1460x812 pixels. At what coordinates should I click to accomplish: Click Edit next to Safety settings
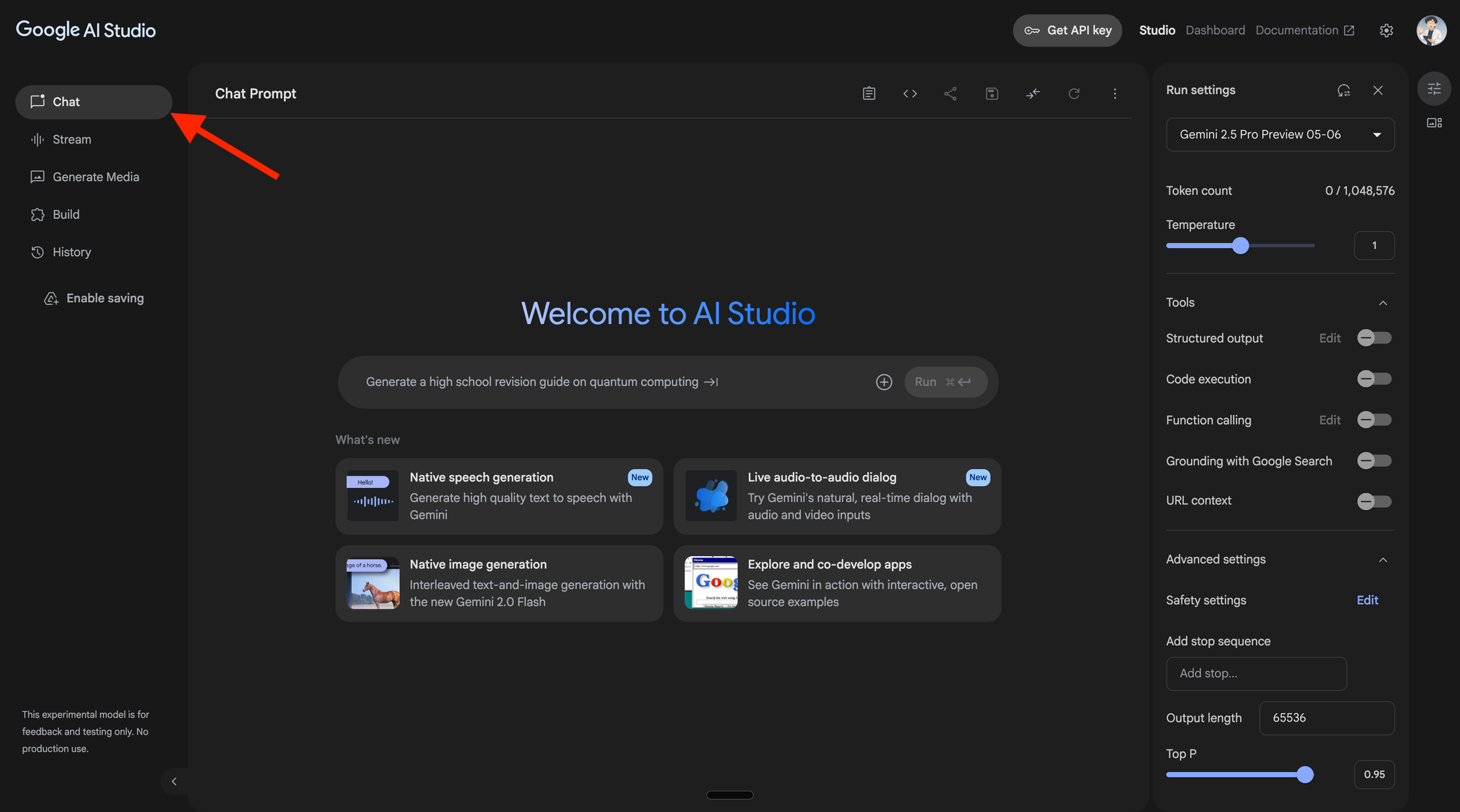(1367, 600)
